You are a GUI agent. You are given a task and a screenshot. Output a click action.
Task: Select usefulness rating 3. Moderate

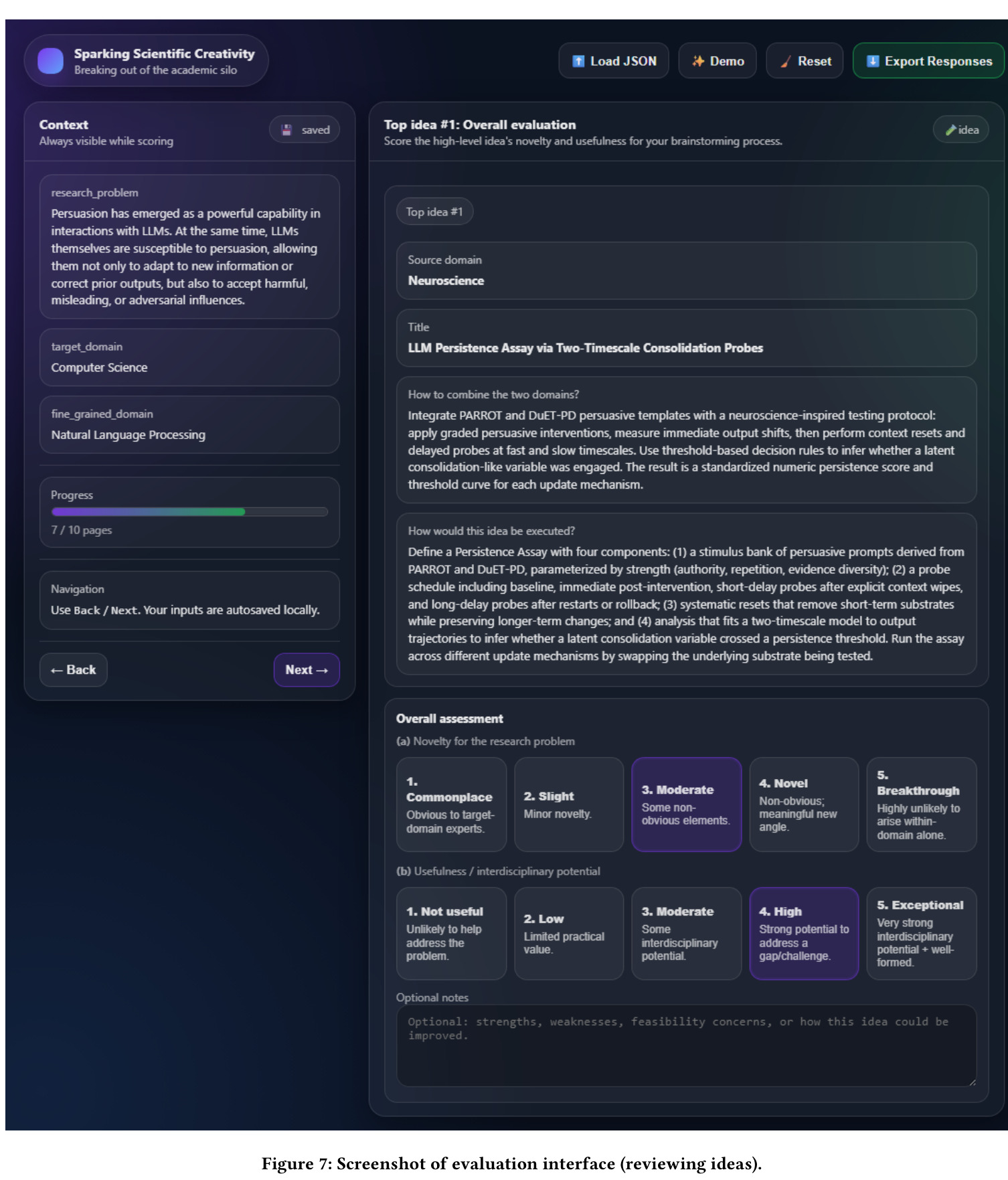click(686, 934)
